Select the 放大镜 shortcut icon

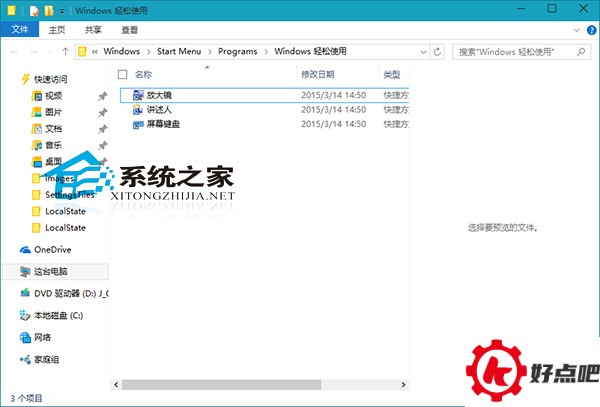point(138,95)
